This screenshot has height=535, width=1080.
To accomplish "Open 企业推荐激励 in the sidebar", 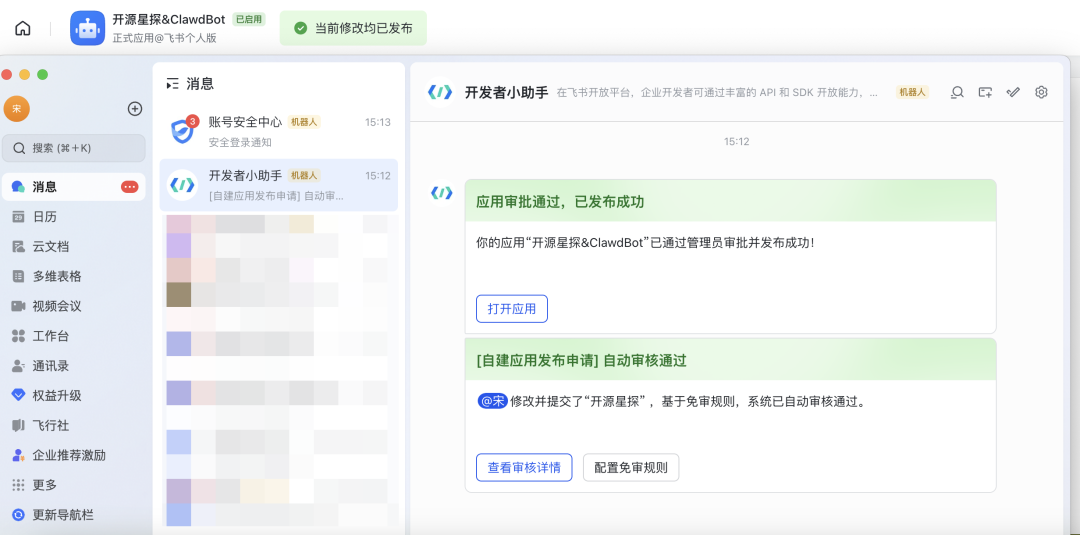I will pyautogui.click(x=74, y=455).
